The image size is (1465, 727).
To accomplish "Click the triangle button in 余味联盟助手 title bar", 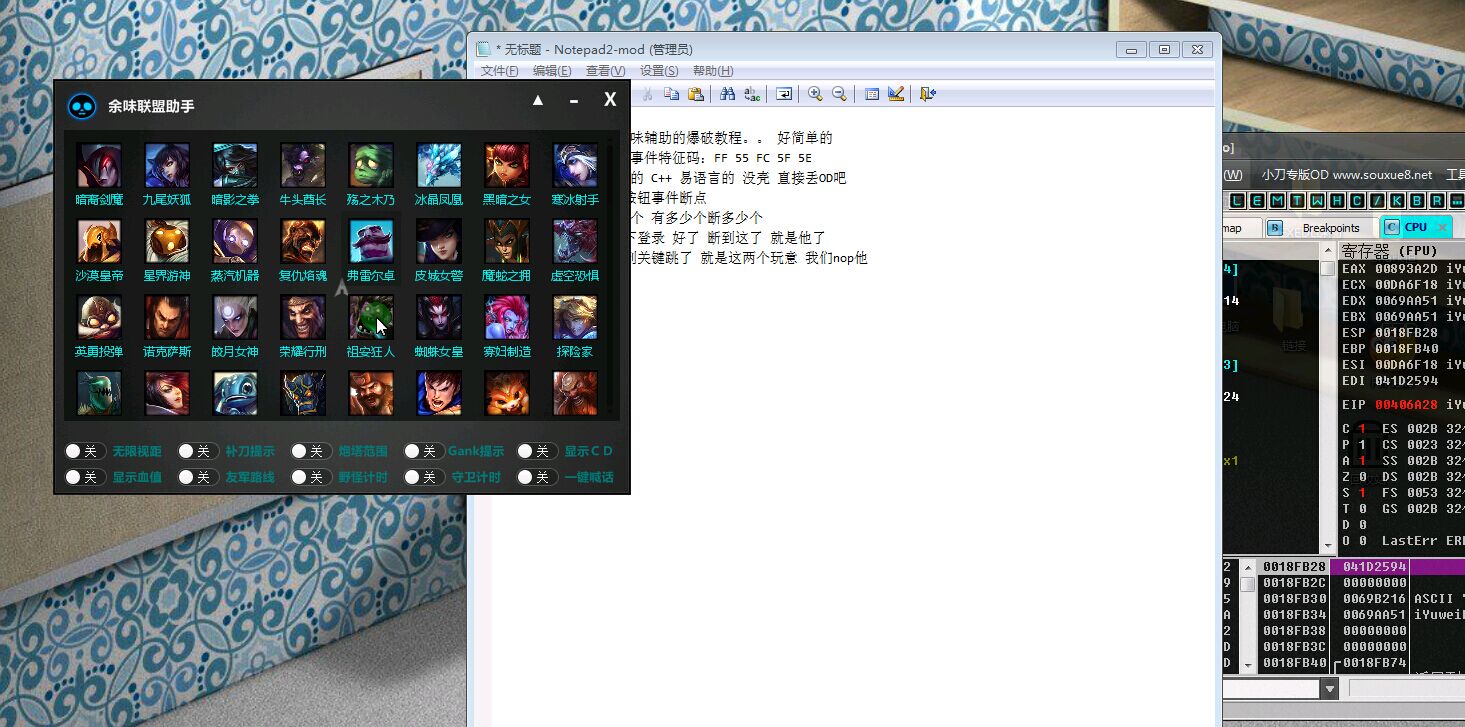I will [538, 100].
